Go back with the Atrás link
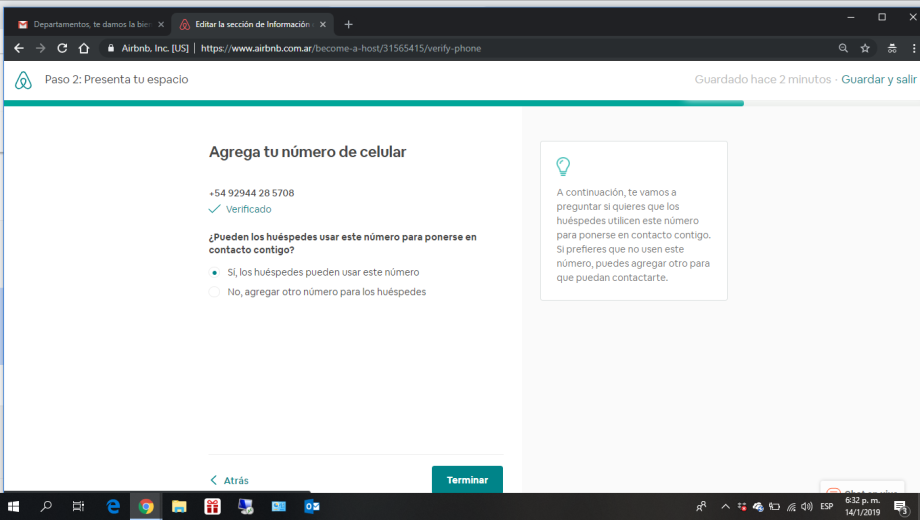This screenshot has width=920, height=520. pos(230,480)
